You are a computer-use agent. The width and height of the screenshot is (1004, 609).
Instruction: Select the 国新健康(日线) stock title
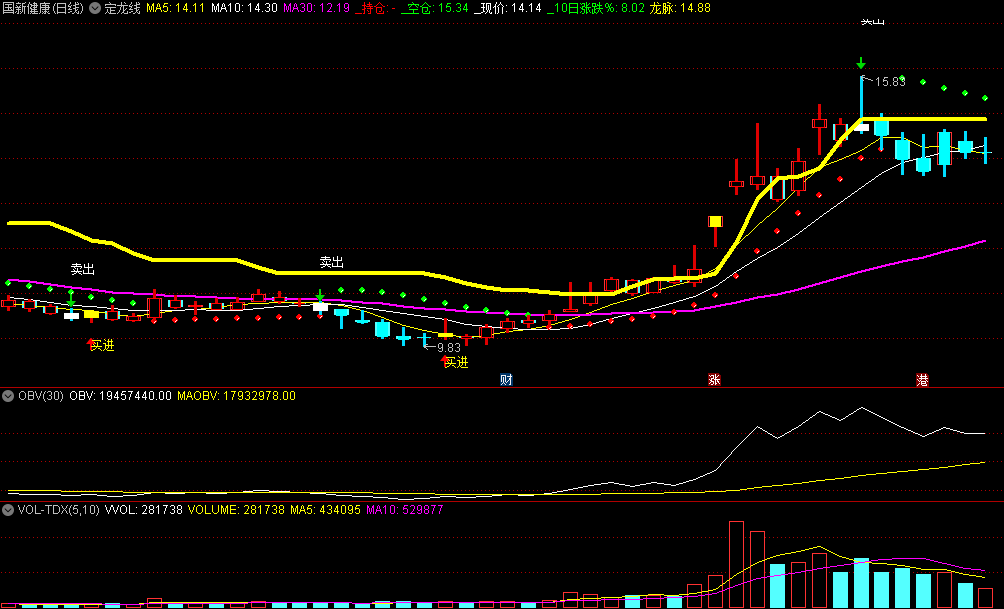[x=43, y=8]
